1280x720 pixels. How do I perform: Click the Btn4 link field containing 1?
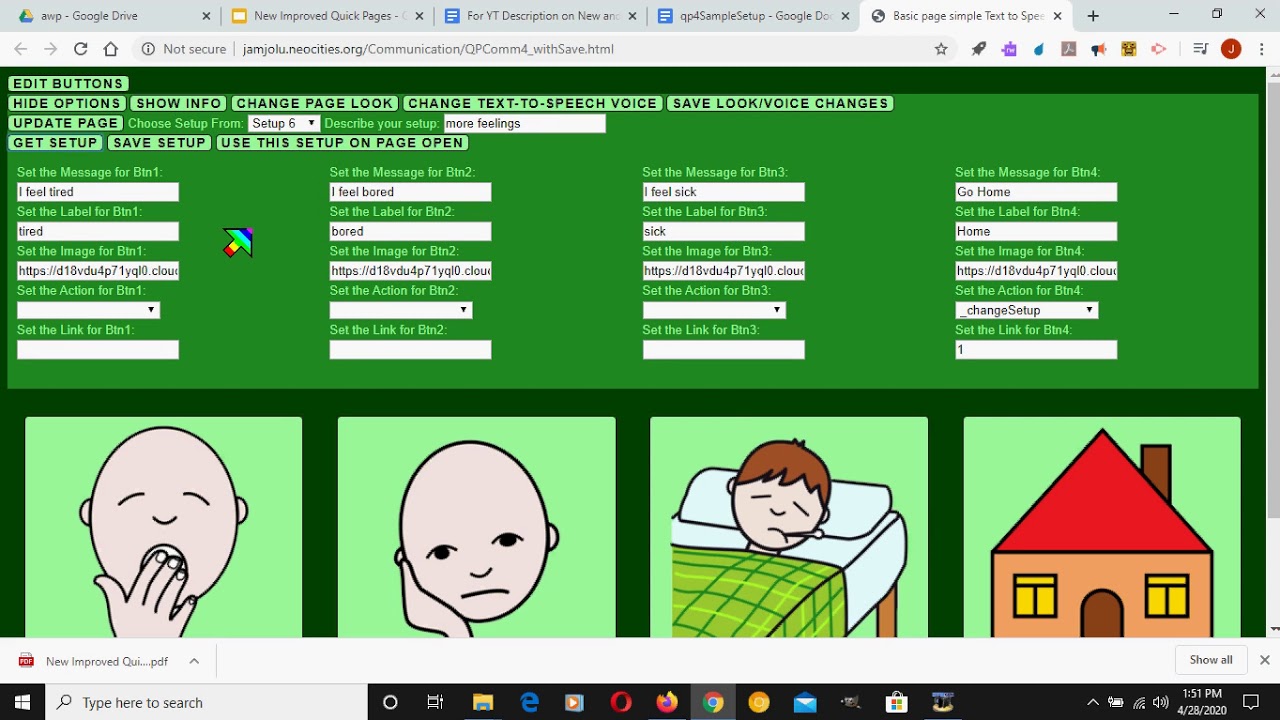(x=1036, y=349)
